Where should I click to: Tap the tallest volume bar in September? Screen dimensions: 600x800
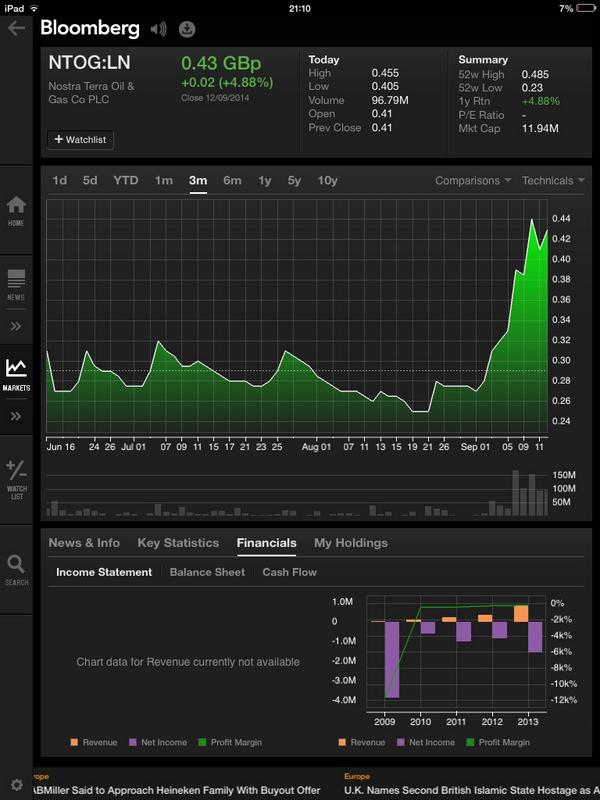pyautogui.click(x=516, y=493)
